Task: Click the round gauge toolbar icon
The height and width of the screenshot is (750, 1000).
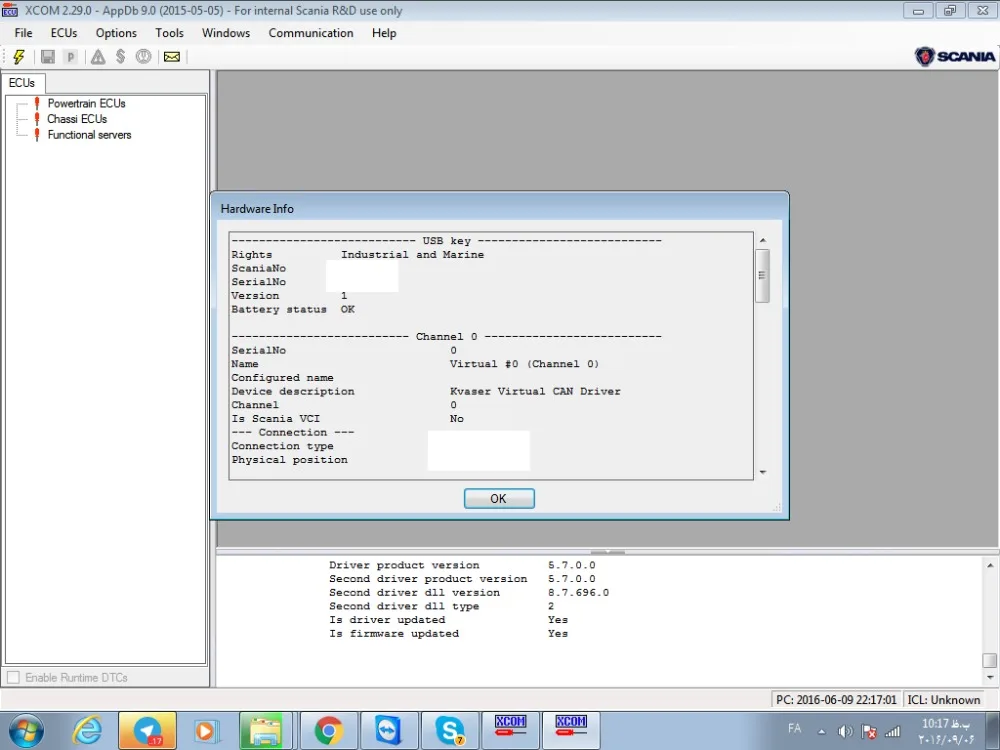Action: tap(143, 57)
